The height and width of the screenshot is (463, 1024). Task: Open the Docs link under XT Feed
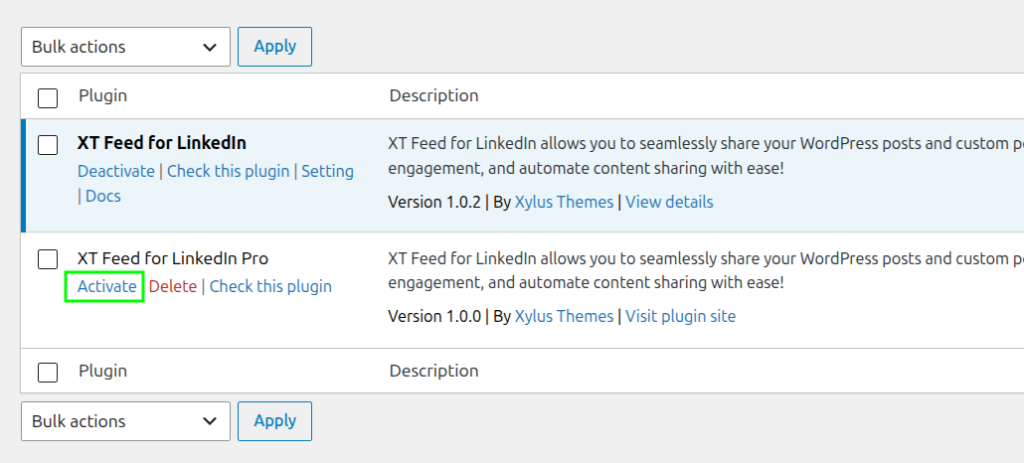[103, 196]
